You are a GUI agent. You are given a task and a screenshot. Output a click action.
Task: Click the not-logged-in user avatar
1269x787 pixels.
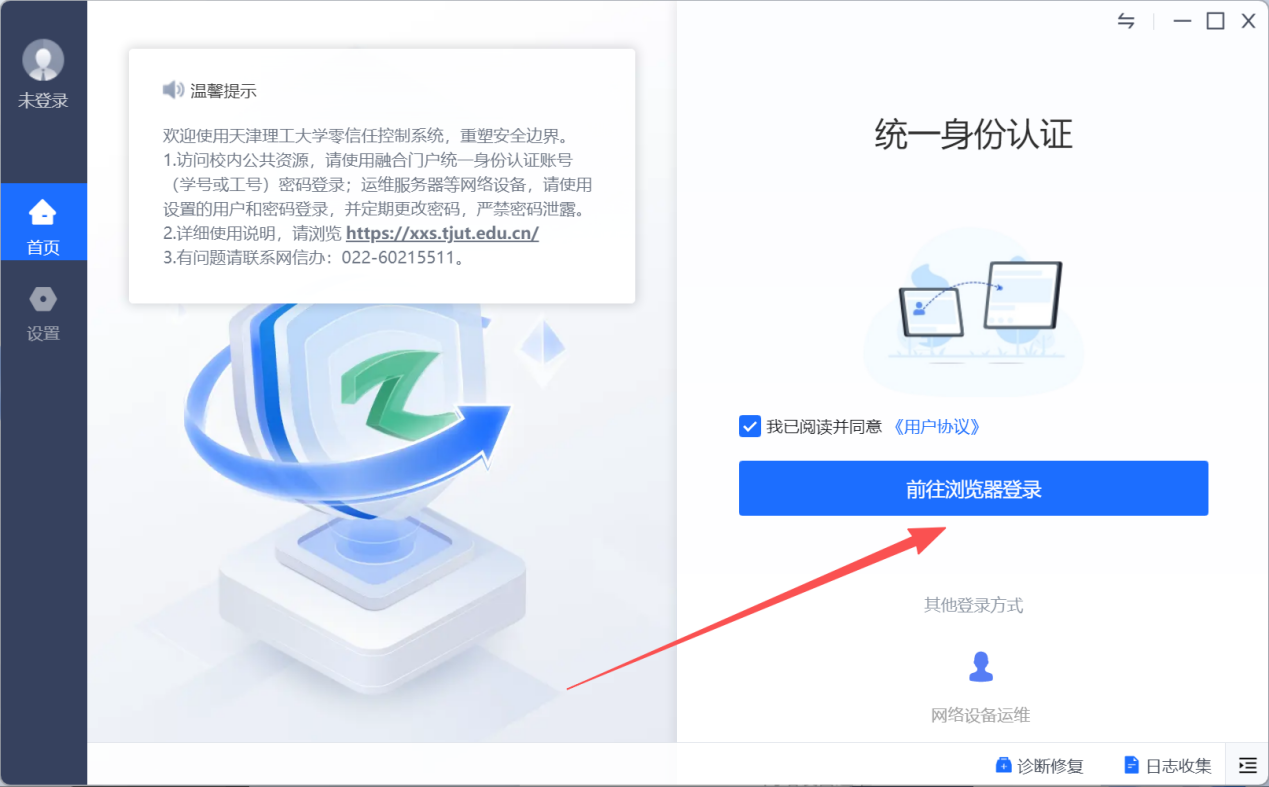tap(43, 60)
